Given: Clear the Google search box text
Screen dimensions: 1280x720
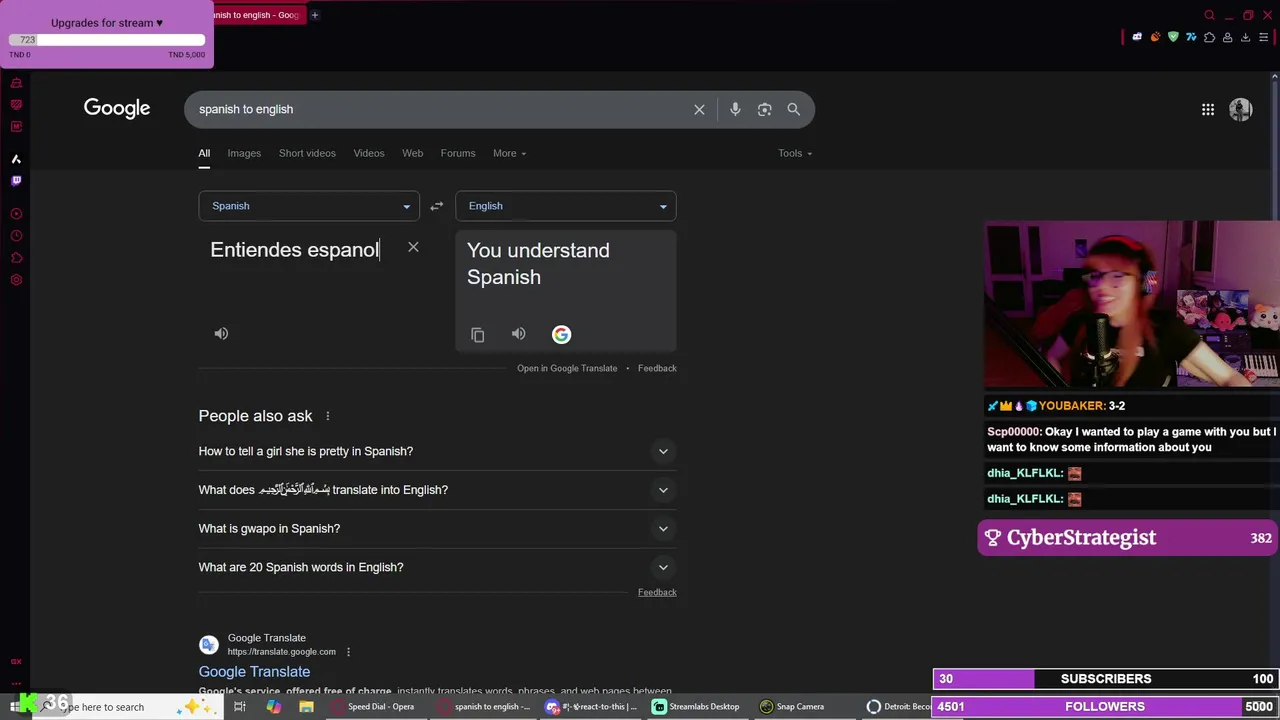Looking at the screenshot, I should [x=699, y=109].
